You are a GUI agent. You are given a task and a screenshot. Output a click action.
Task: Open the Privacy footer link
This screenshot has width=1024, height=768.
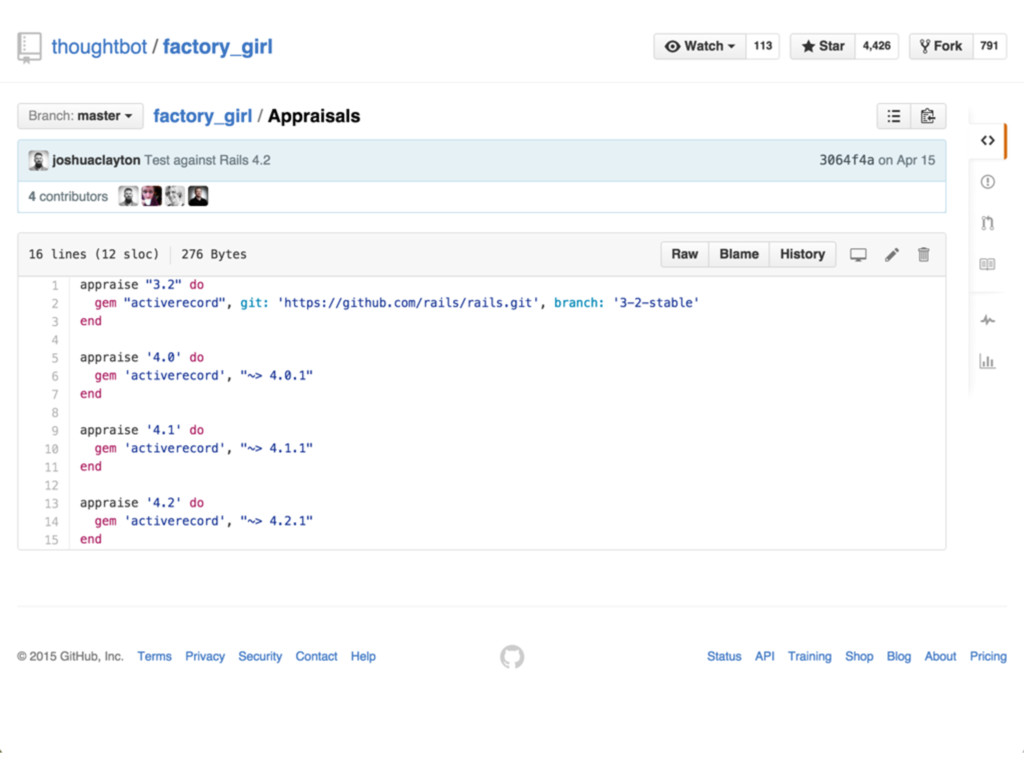[x=204, y=656]
